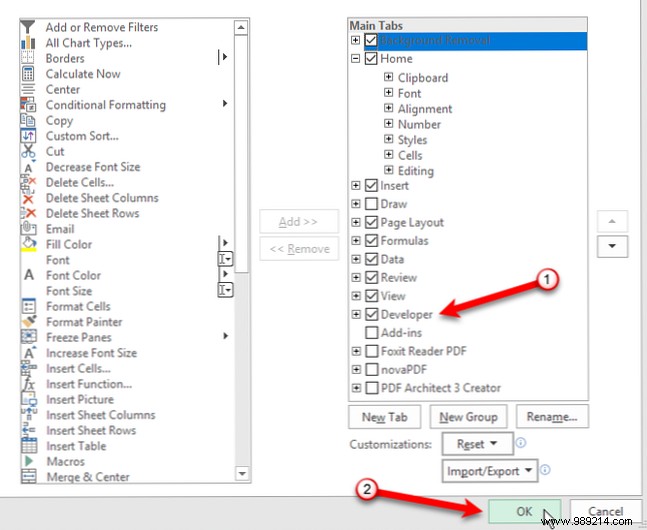
Task: Uncheck the Formulas checkbox
Action: [x=371, y=240]
